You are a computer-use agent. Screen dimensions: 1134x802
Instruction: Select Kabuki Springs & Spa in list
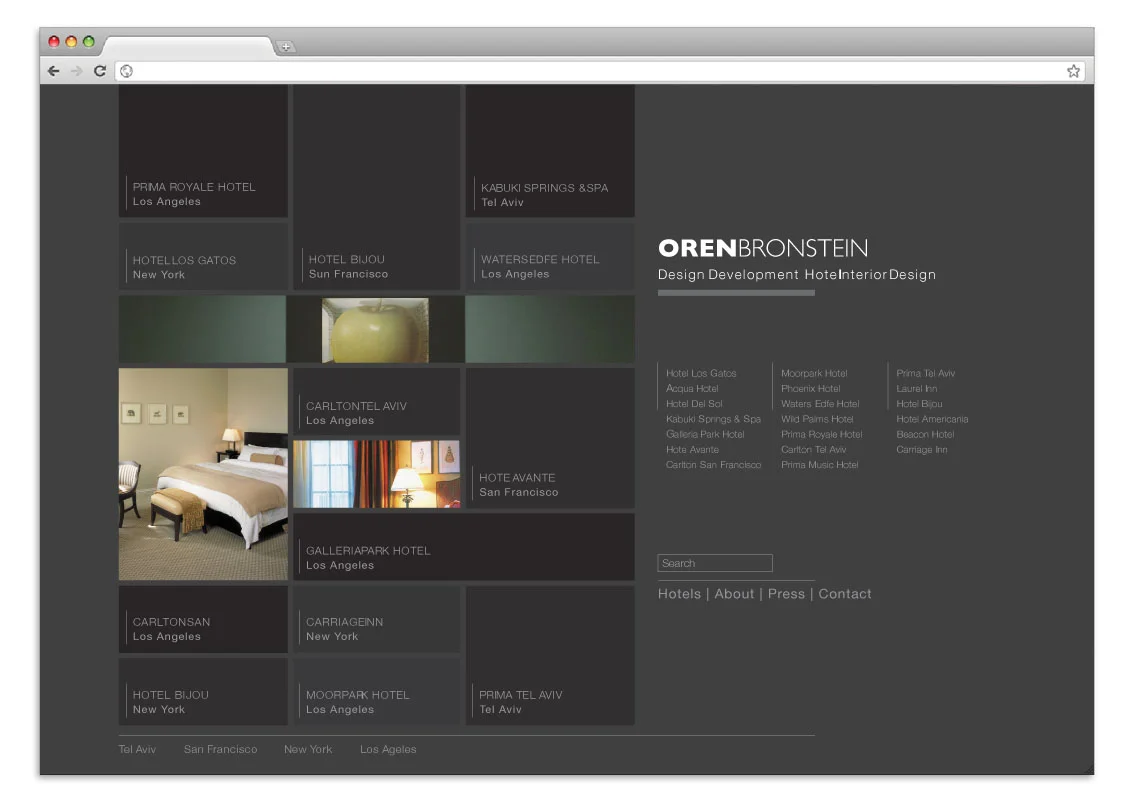click(x=713, y=419)
